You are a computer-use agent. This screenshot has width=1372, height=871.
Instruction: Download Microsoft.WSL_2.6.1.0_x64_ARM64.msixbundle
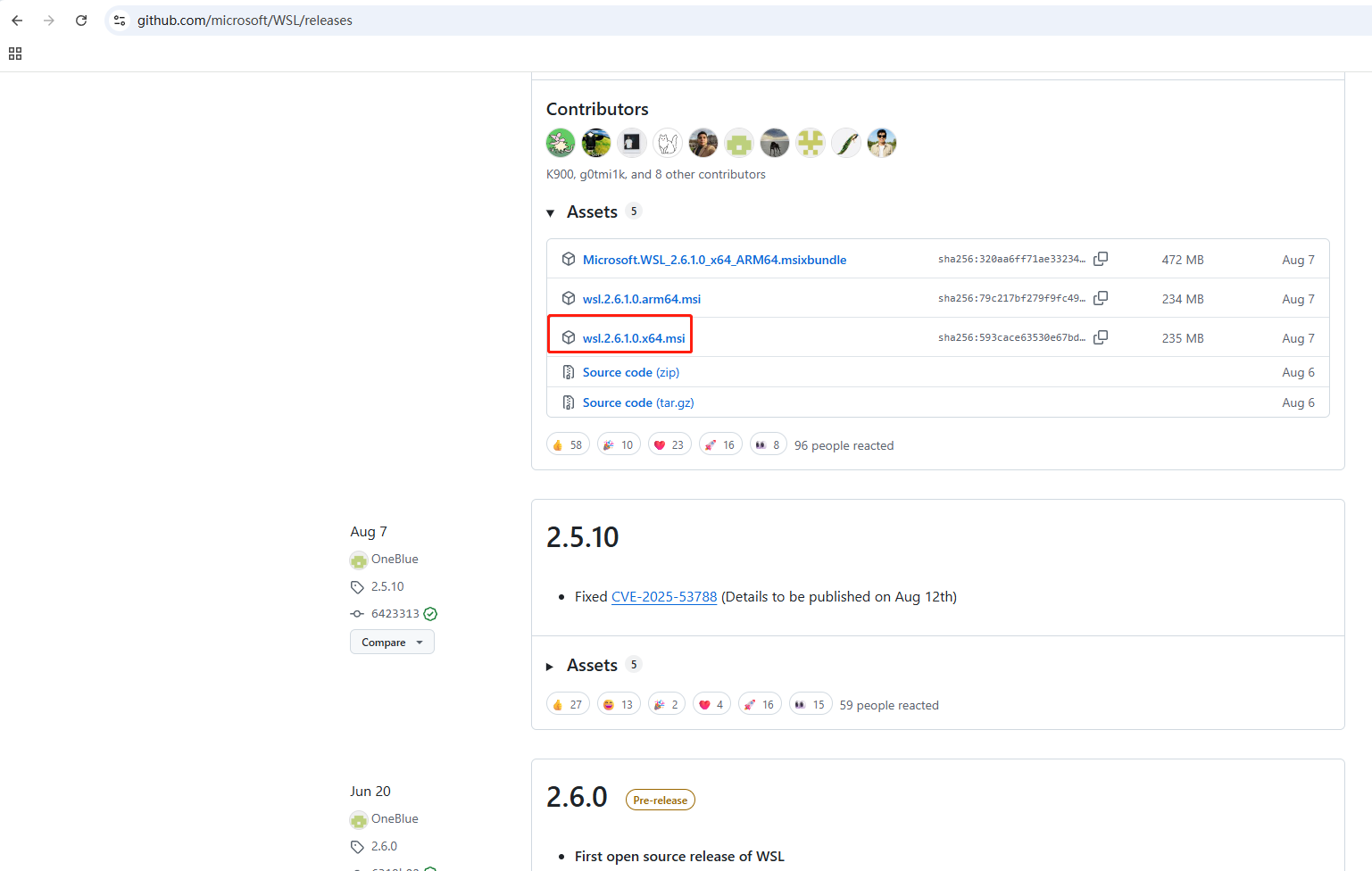[x=714, y=260]
